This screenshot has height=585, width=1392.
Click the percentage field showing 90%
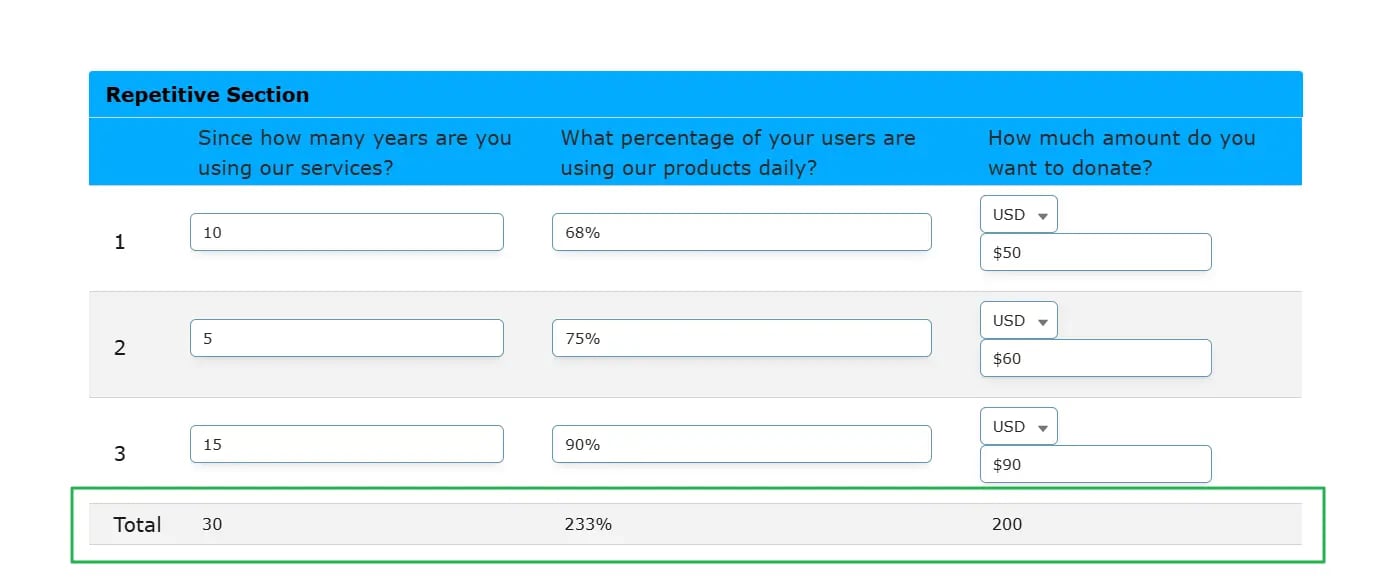(741, 444)
